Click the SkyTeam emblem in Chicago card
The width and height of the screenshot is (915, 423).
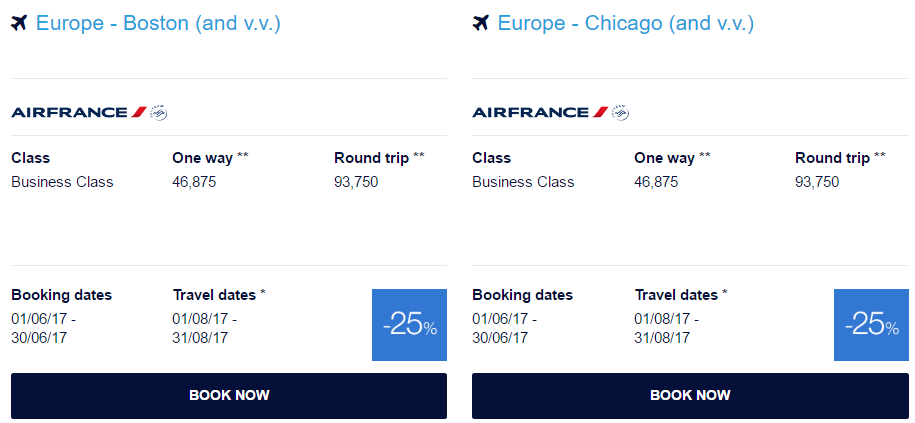pos(620,112)
